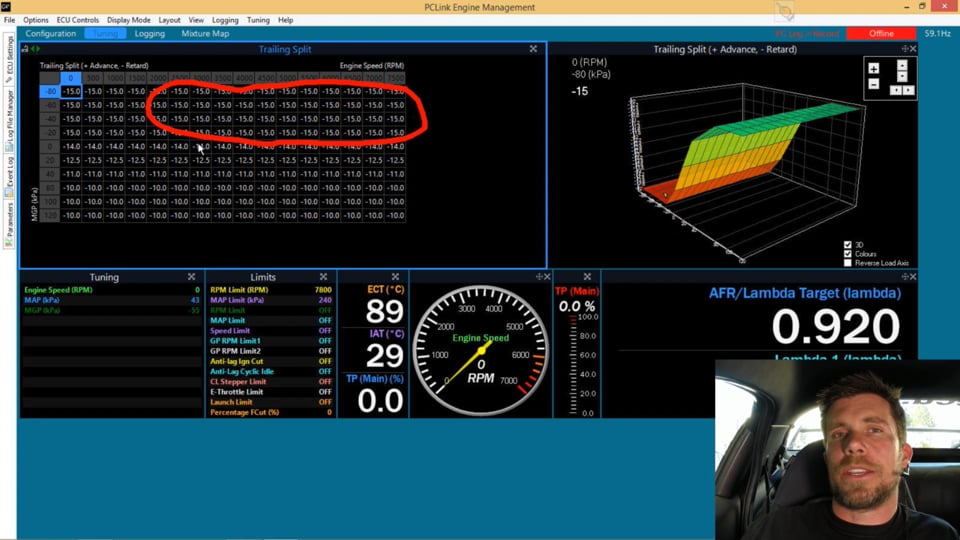Image resolution: width=960 pixels, height=540 pixels.
Task: Click the PCLink application icon in title bar
Action: tap(6, 7)
